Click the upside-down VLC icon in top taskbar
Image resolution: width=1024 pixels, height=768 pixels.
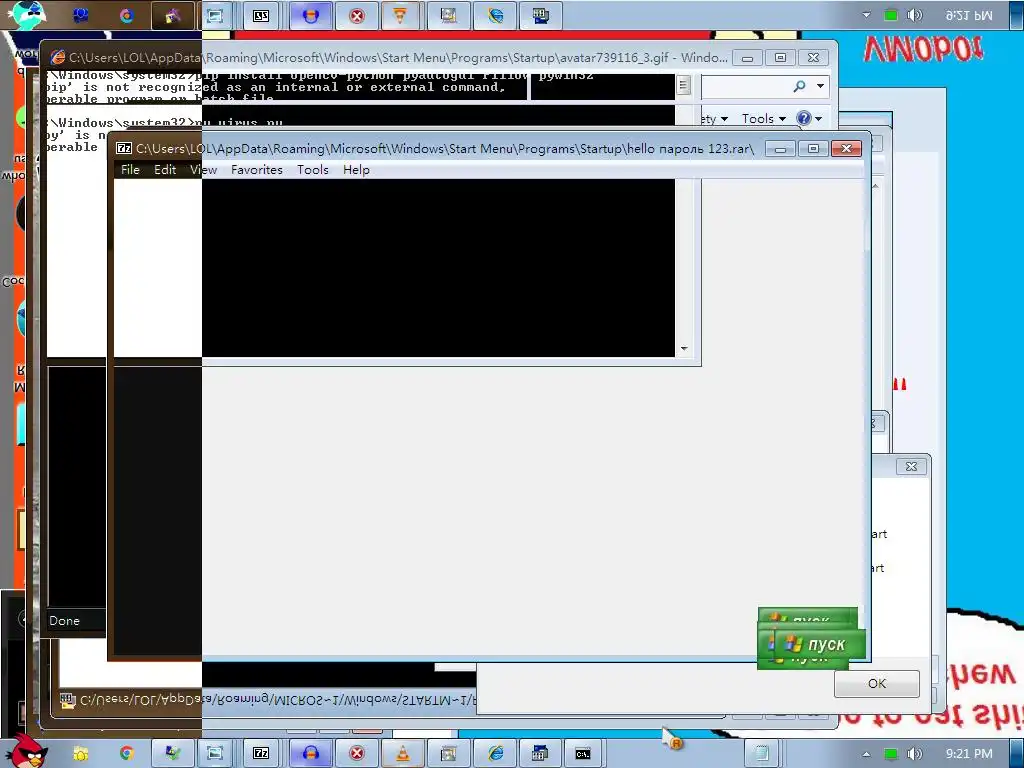(400, 16)
